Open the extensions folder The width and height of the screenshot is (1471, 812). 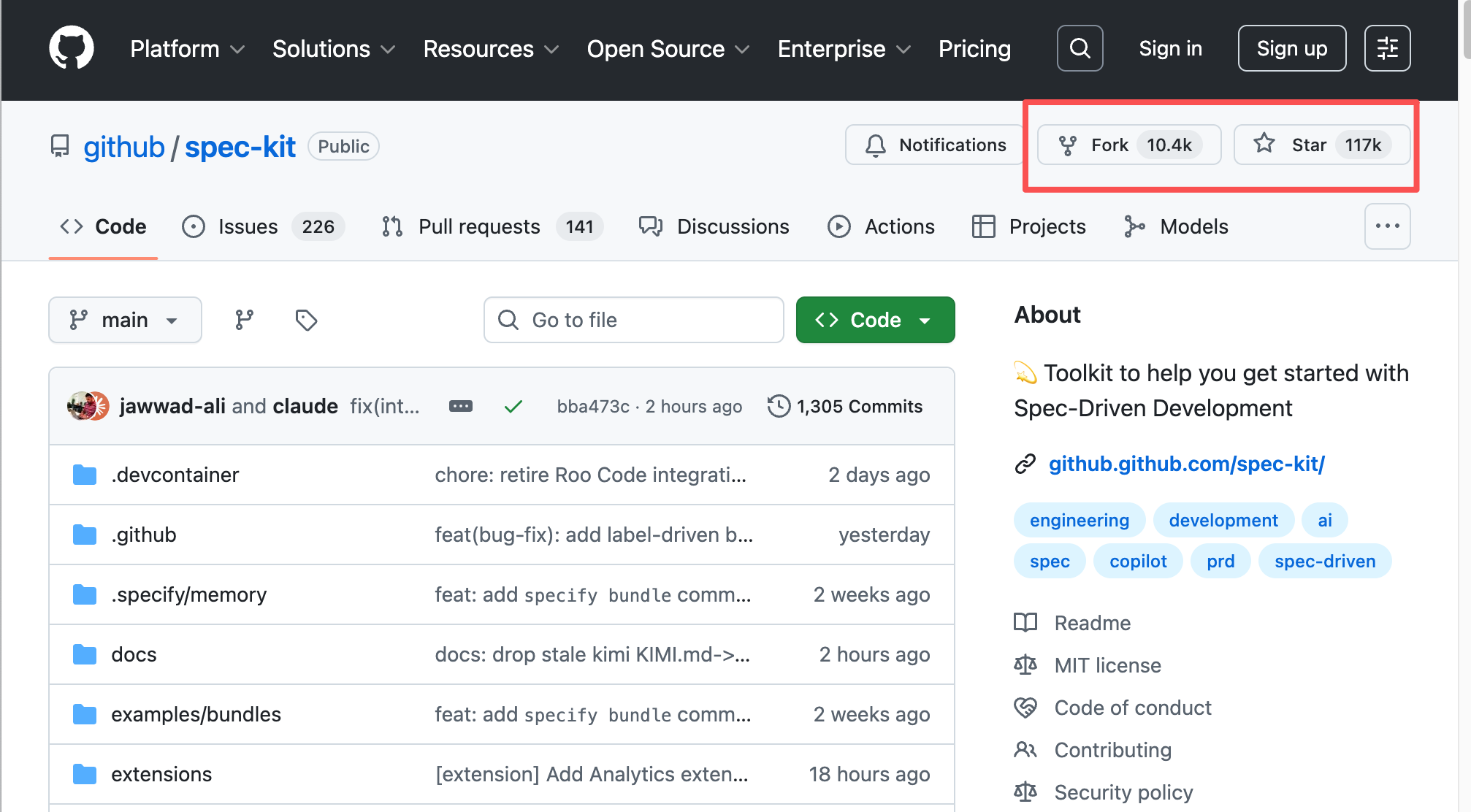(161, 774)
